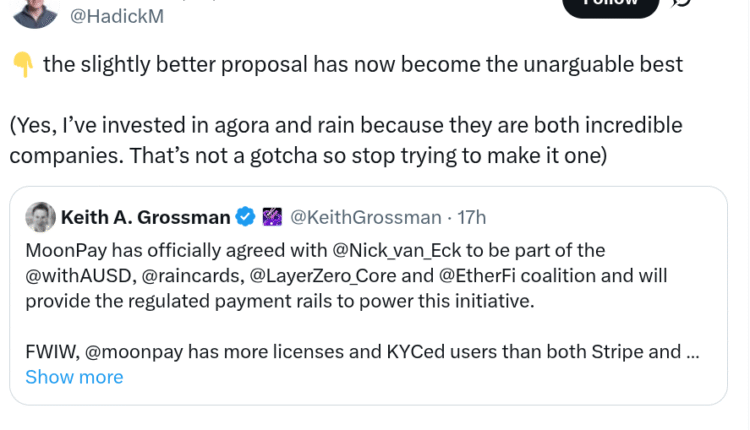Image resolution: width=750 pixels, height=430 pixels.
Task: Click the Keith A. Grossman display name
Action: click(x=145, y=217)
